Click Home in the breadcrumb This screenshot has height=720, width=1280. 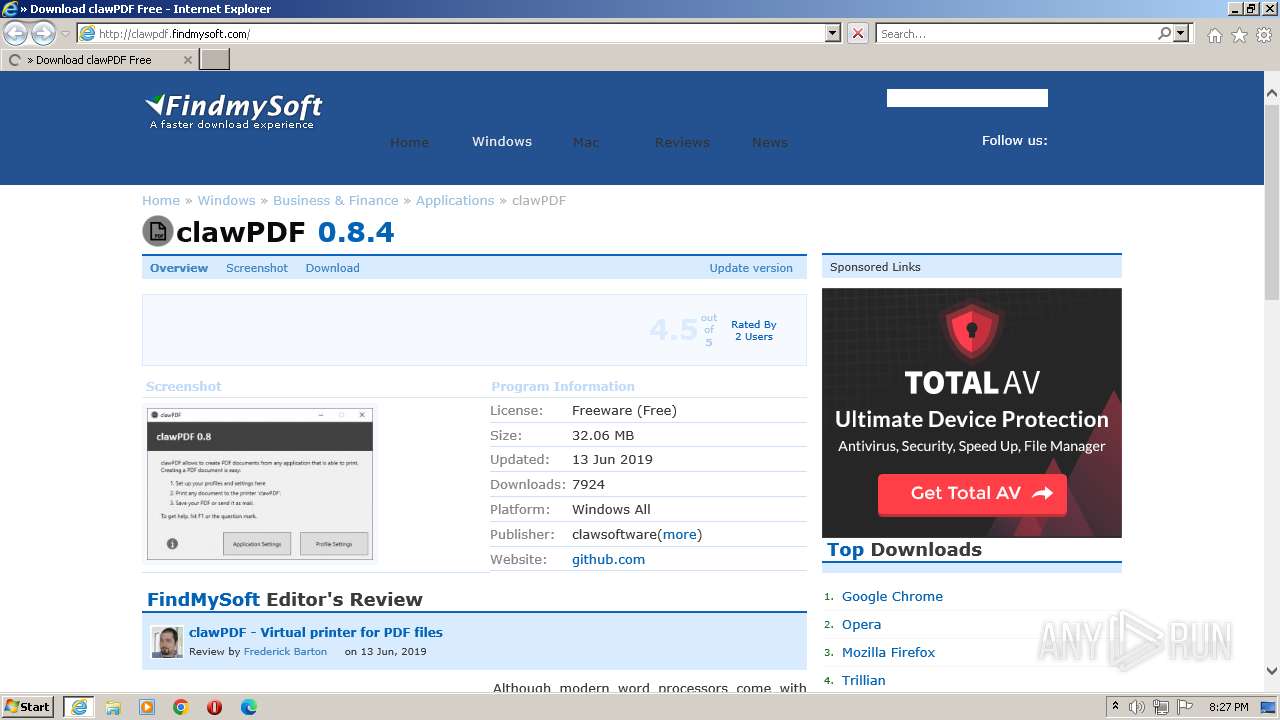161,200
